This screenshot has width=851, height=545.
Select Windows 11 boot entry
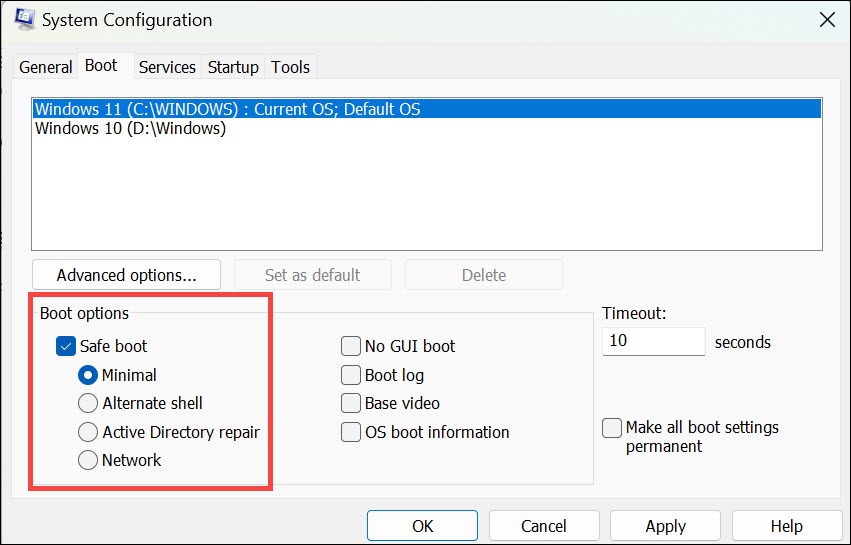tap(227, 109)
